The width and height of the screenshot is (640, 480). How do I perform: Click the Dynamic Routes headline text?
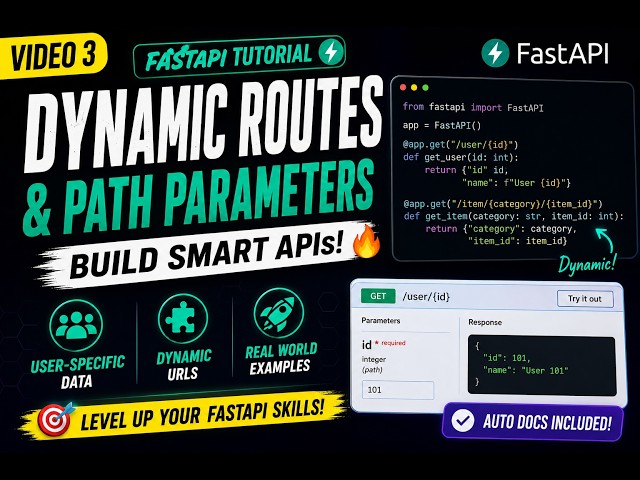pyautogui.click(x=204, y=122)
